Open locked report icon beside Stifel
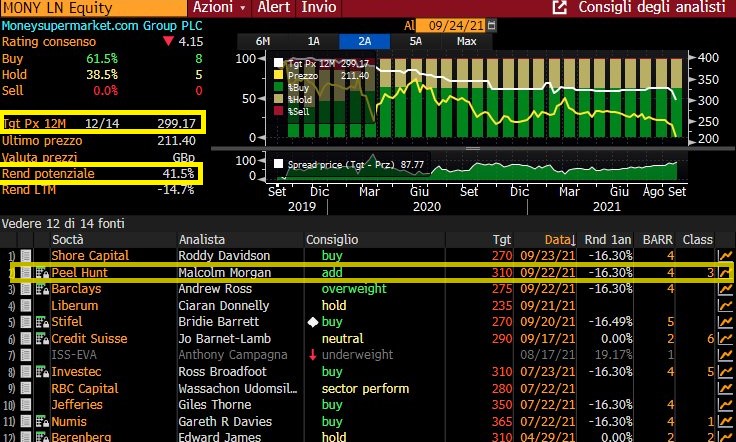 click(42, 322)
